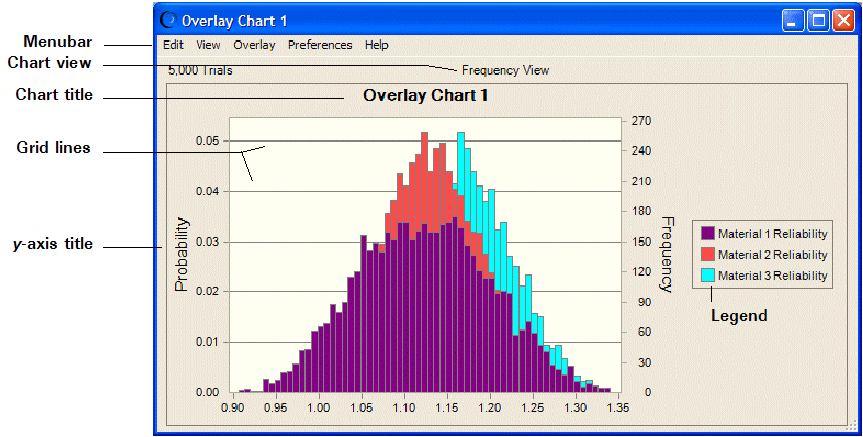Click the 1.25 x-axis value
Screen dimensions: 863x437
pos(533,407)
